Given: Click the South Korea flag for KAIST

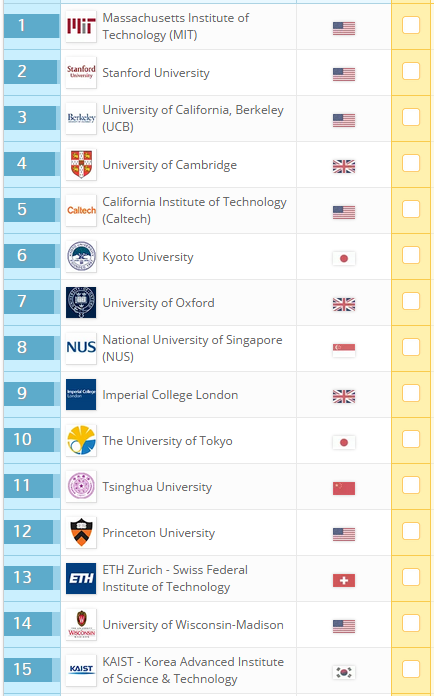Looking at the screenshot, I should (x=344, y=672).
